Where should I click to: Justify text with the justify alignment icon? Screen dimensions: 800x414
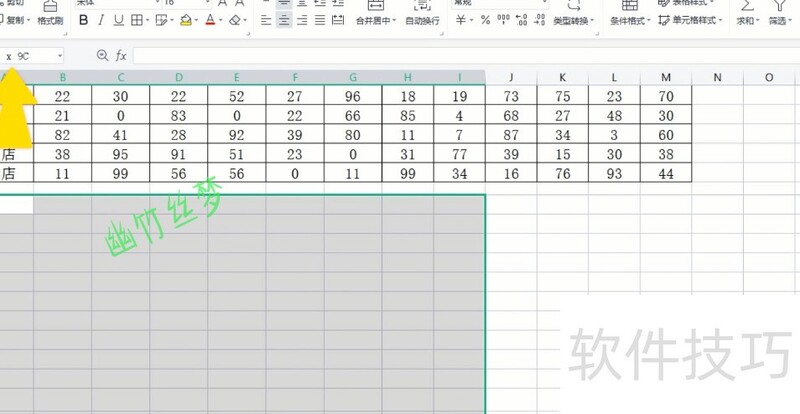coord(320,20)
